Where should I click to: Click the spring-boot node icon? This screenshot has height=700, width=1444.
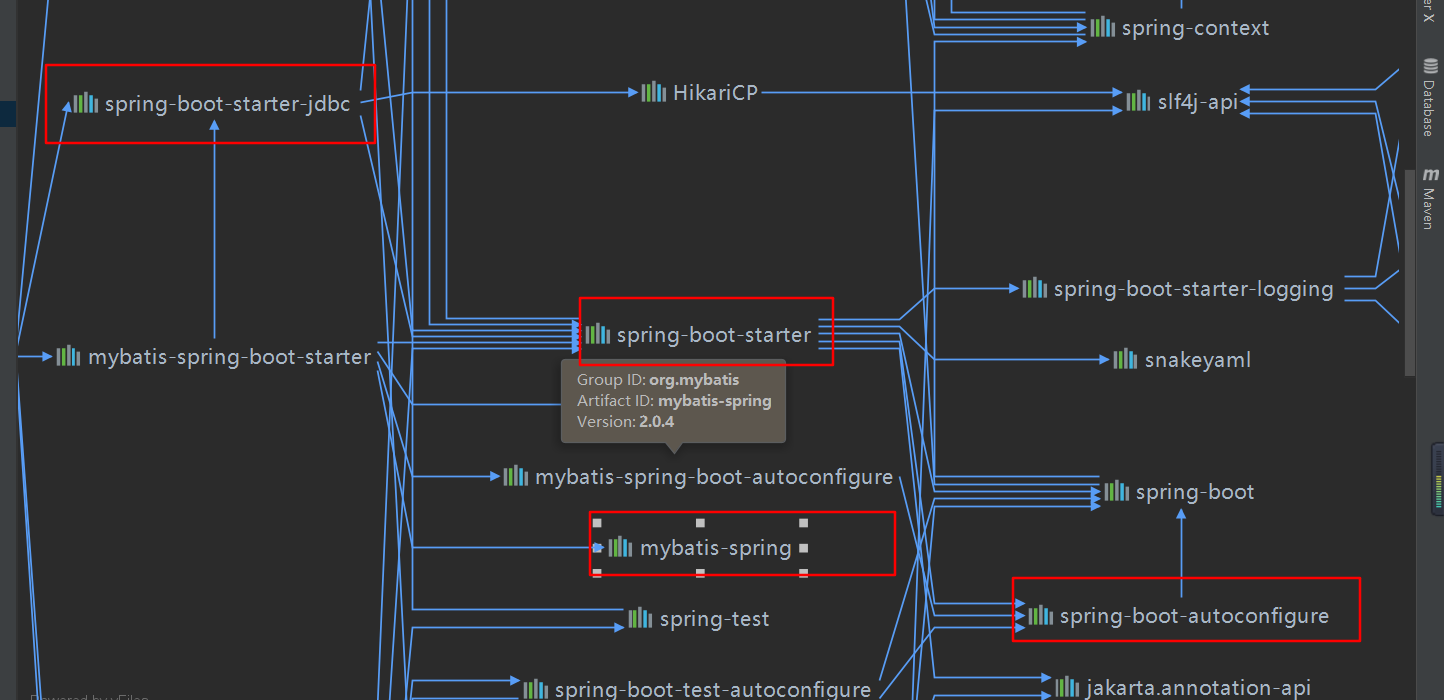1116,491
